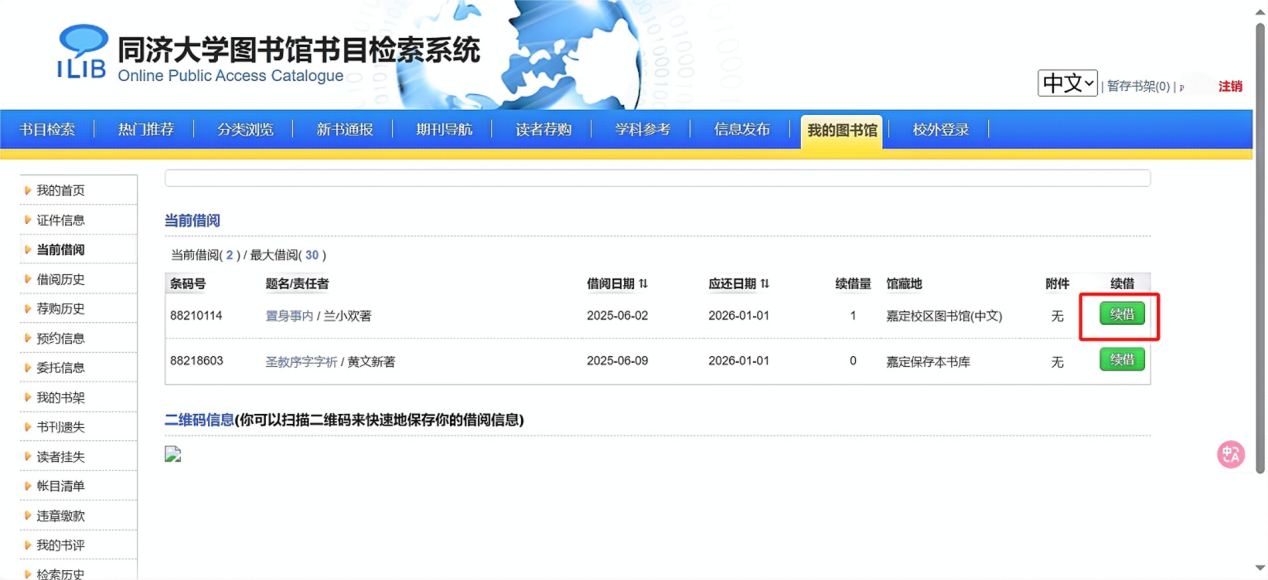Click the ILIB logo icon
Screen dimensions: 1268x580
[x=83, y=52]
